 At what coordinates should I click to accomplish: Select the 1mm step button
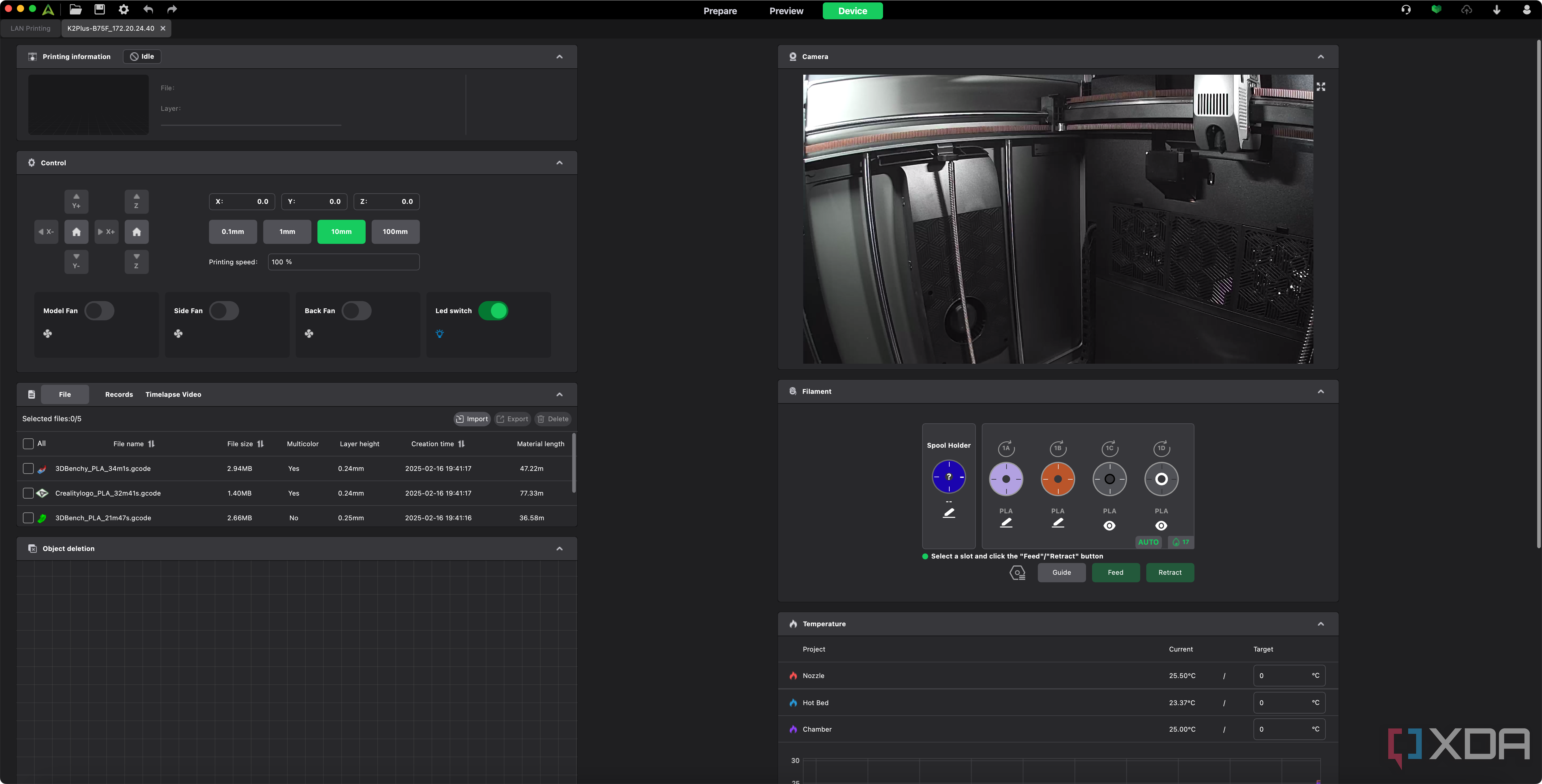(x=287, y=232)
